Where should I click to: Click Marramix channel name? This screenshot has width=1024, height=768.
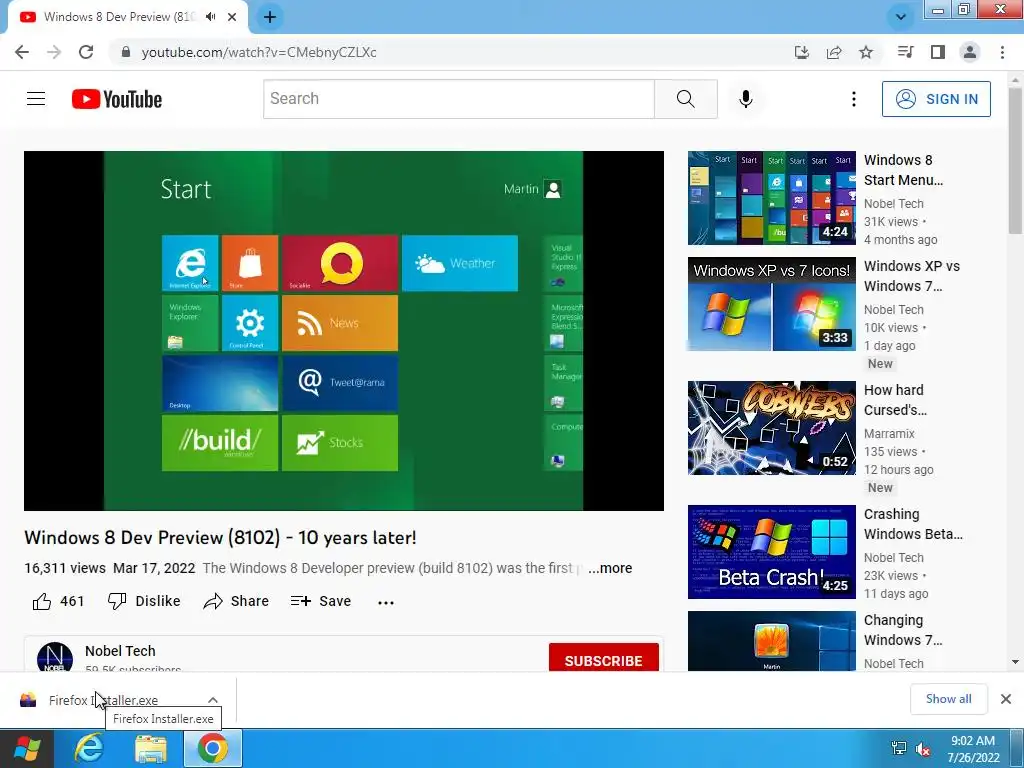tap(889, 434)
